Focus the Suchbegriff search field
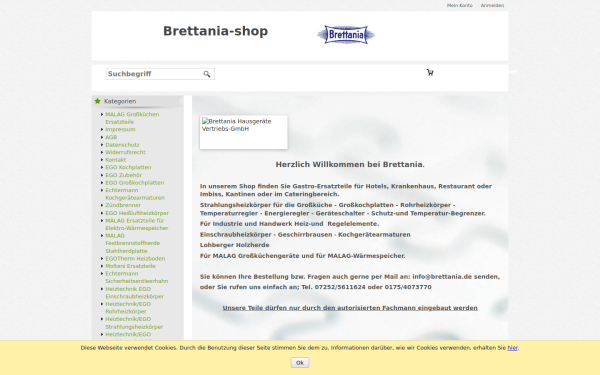 (160, 74)
